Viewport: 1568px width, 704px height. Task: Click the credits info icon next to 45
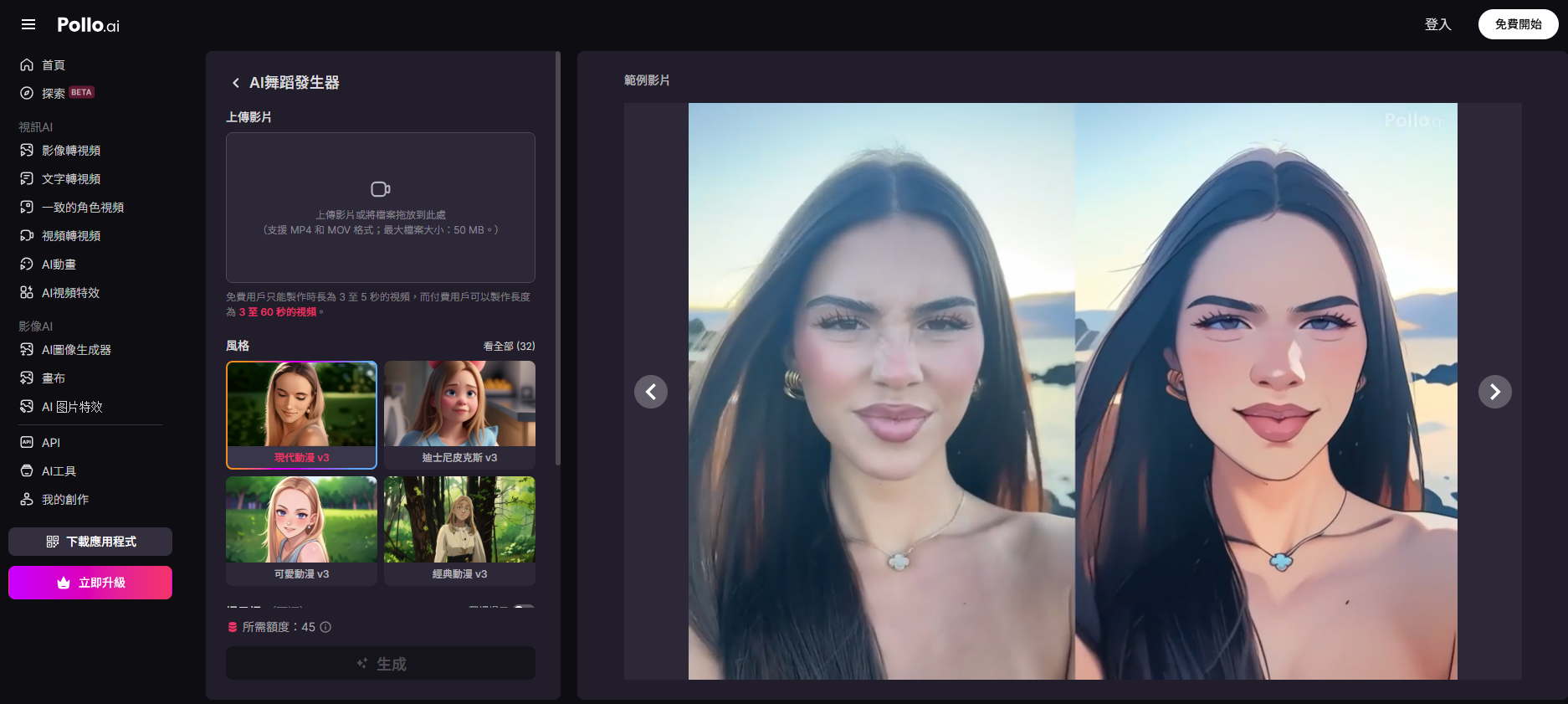(325, 627)
